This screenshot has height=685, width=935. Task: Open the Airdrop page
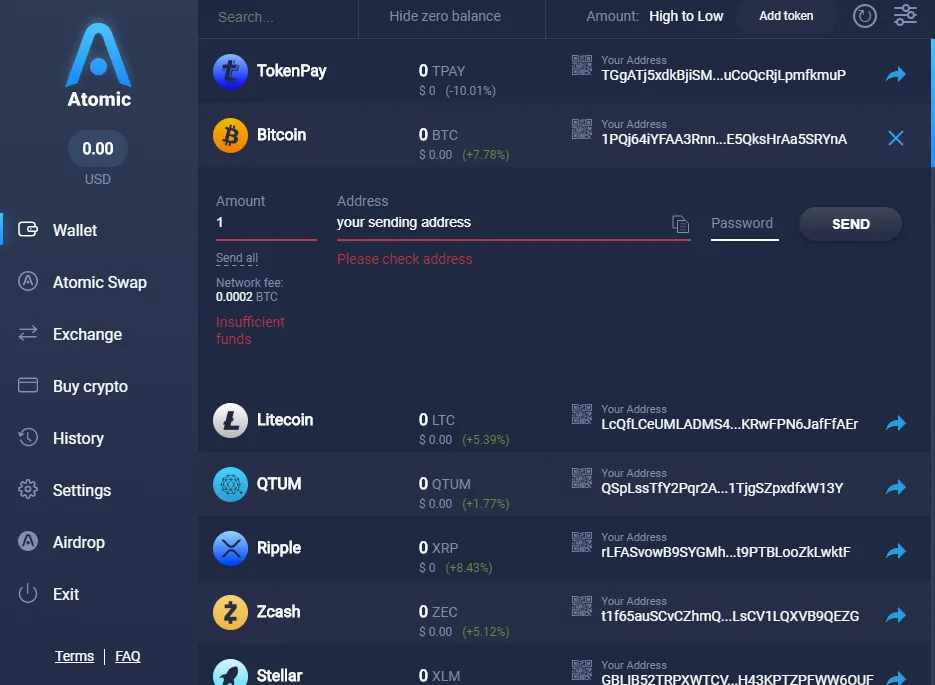tap(79, 542)
